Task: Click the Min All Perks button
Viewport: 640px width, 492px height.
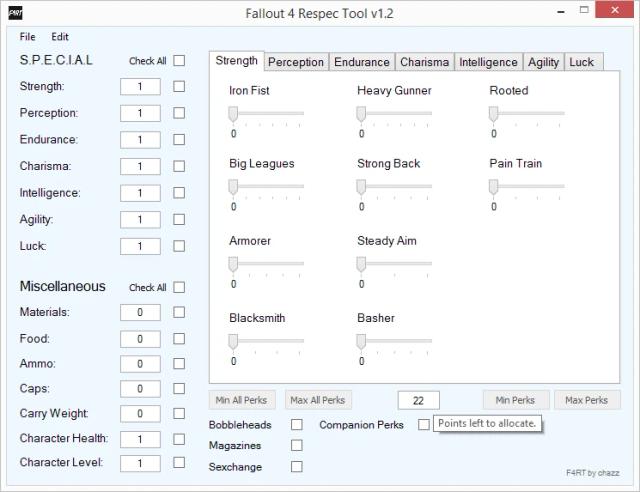Action: pyautogui.click(x=242, y=400)
